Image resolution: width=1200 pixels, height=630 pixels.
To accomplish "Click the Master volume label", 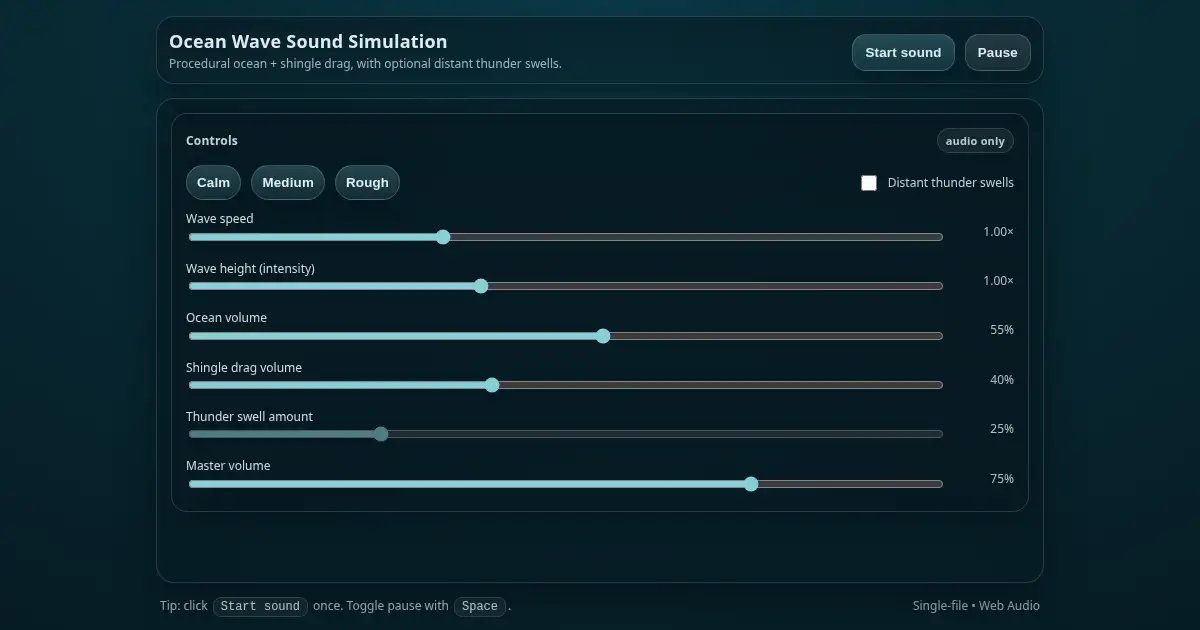I will click(x=228, y=466).
